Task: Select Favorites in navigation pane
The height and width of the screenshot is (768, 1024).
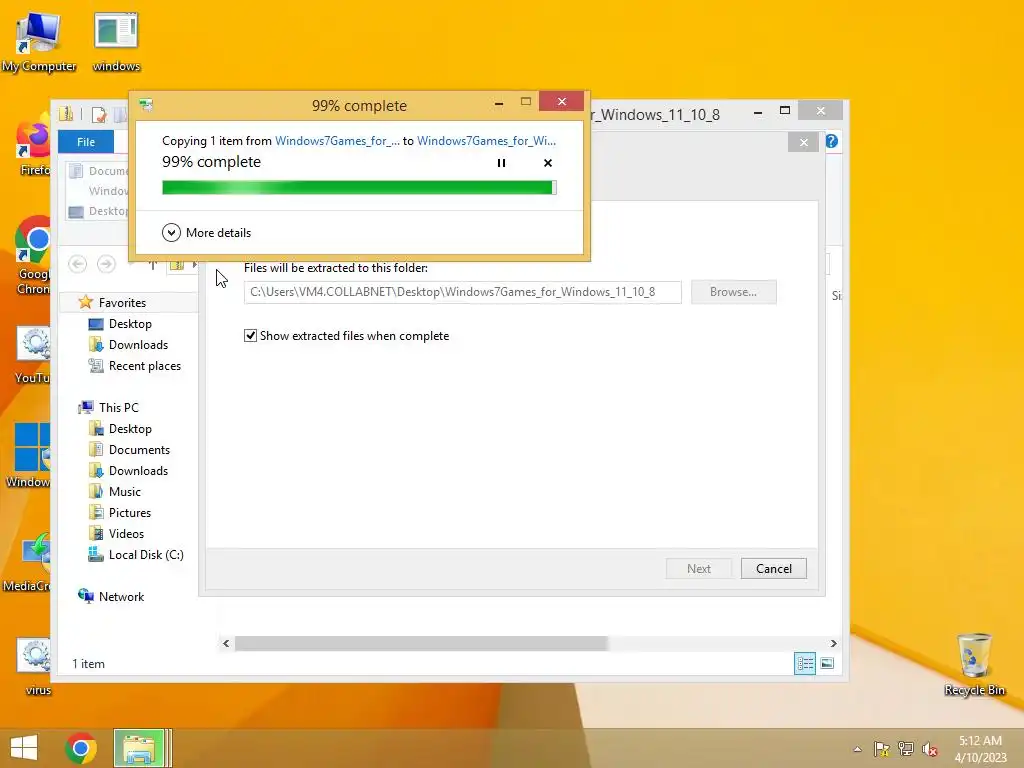Action: [x=121, y=302]
